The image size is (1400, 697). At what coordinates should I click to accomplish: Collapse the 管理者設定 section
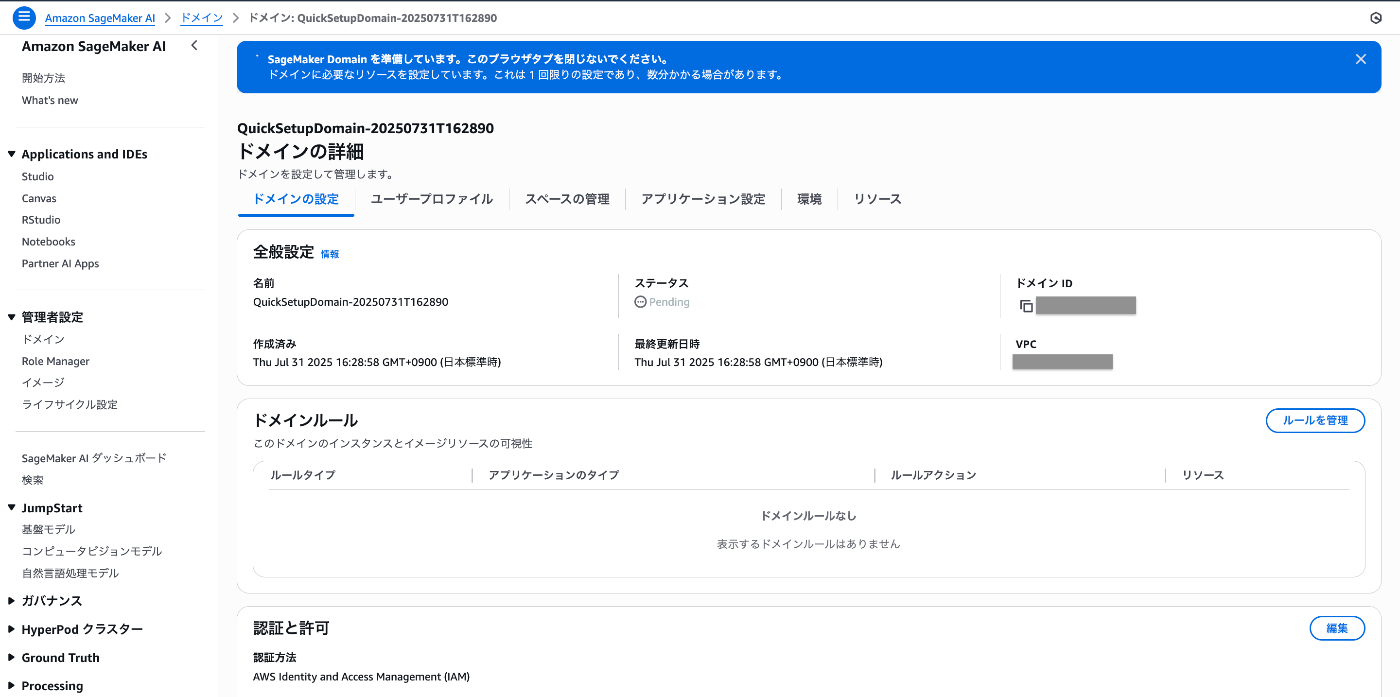click(12, 317)
